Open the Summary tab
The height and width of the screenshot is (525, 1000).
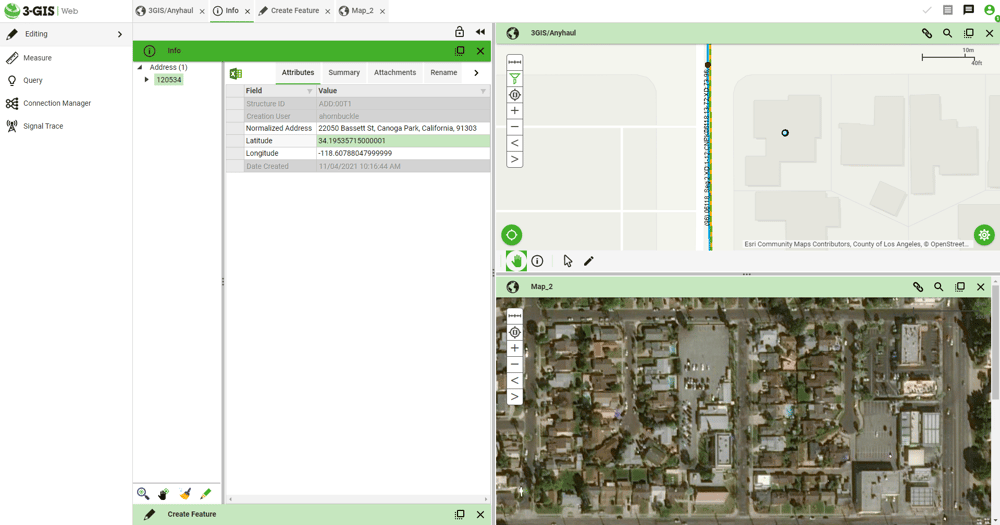344,73
